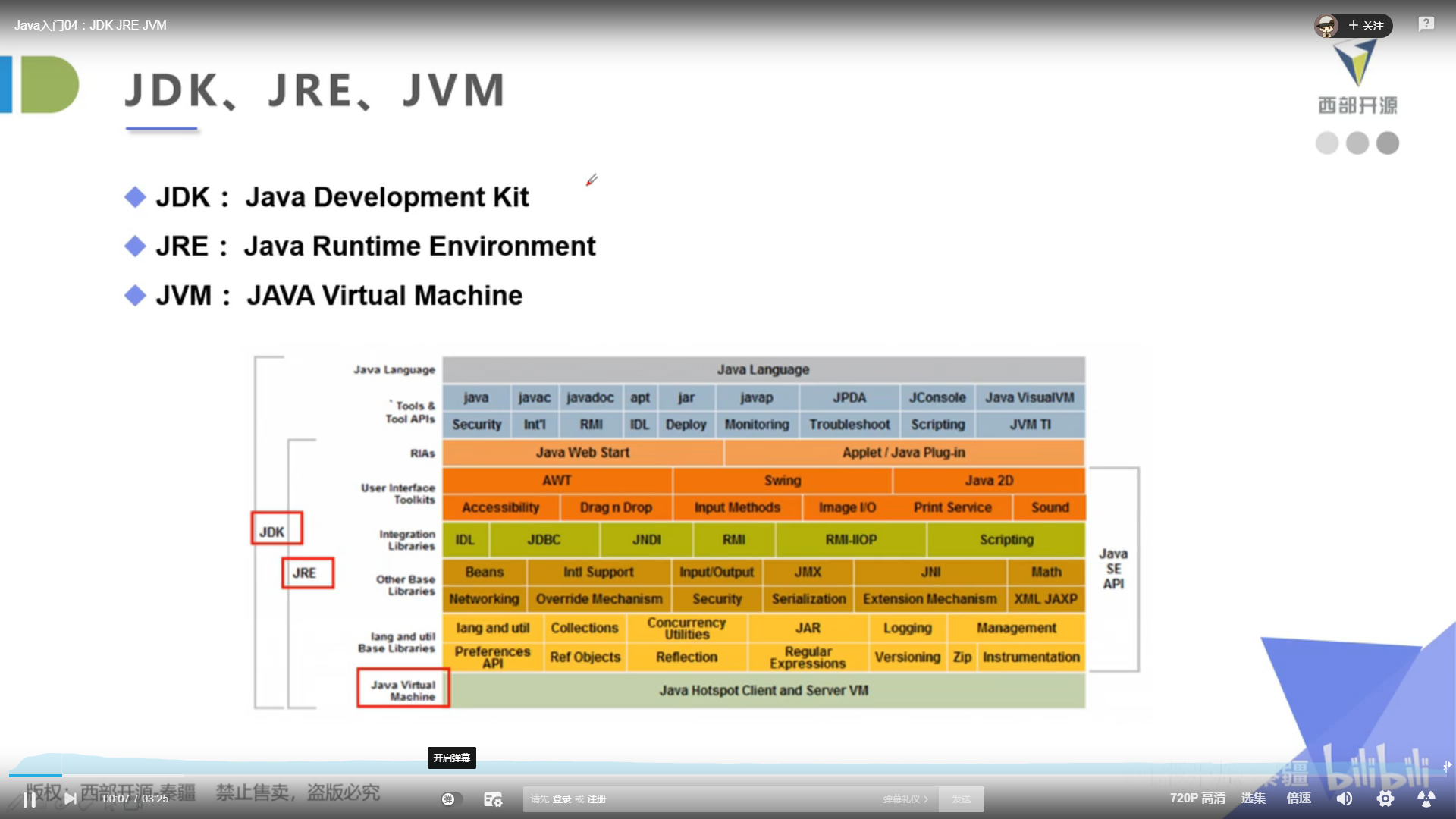Toggle the danmaku switch on

pos(451,799)
